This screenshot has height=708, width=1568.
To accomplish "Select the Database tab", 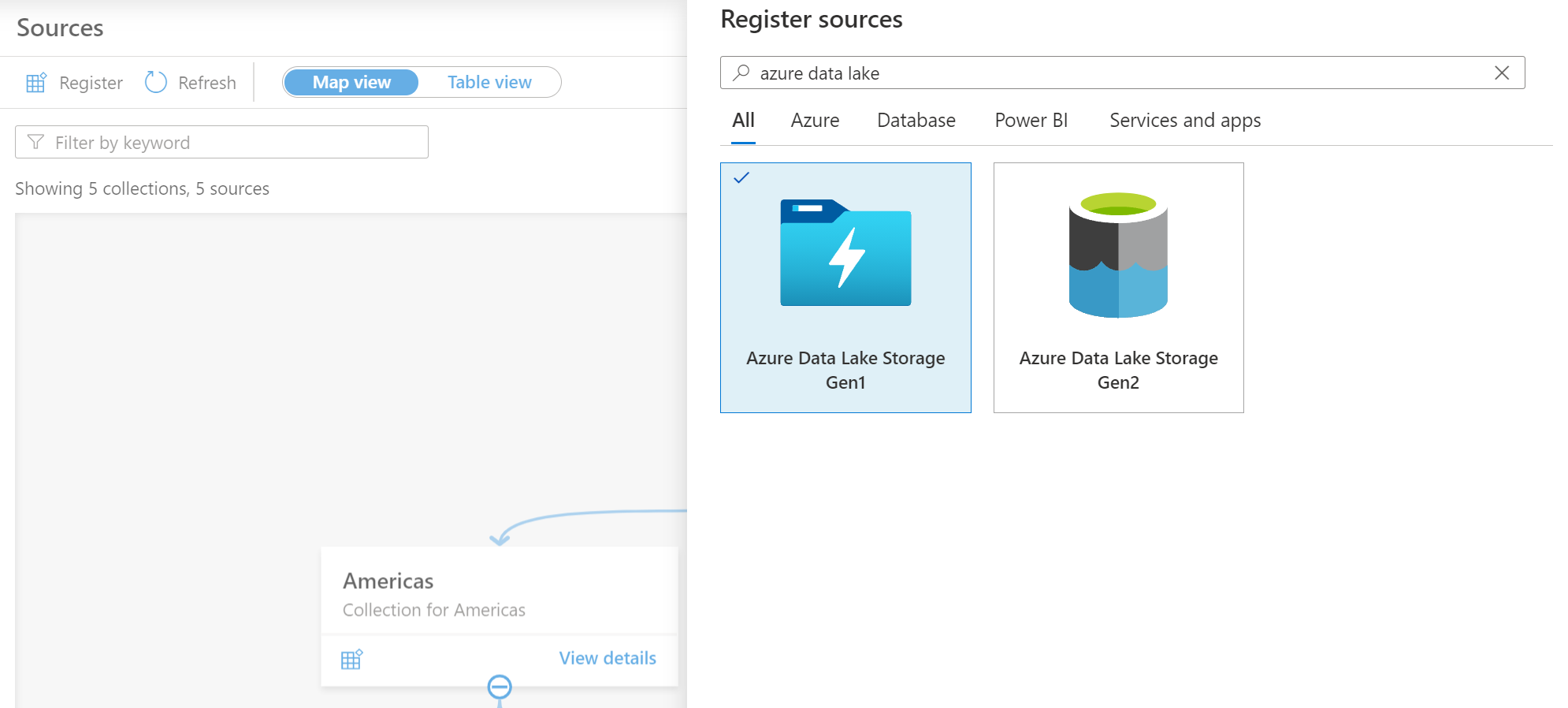I will (x=916, y=121).
